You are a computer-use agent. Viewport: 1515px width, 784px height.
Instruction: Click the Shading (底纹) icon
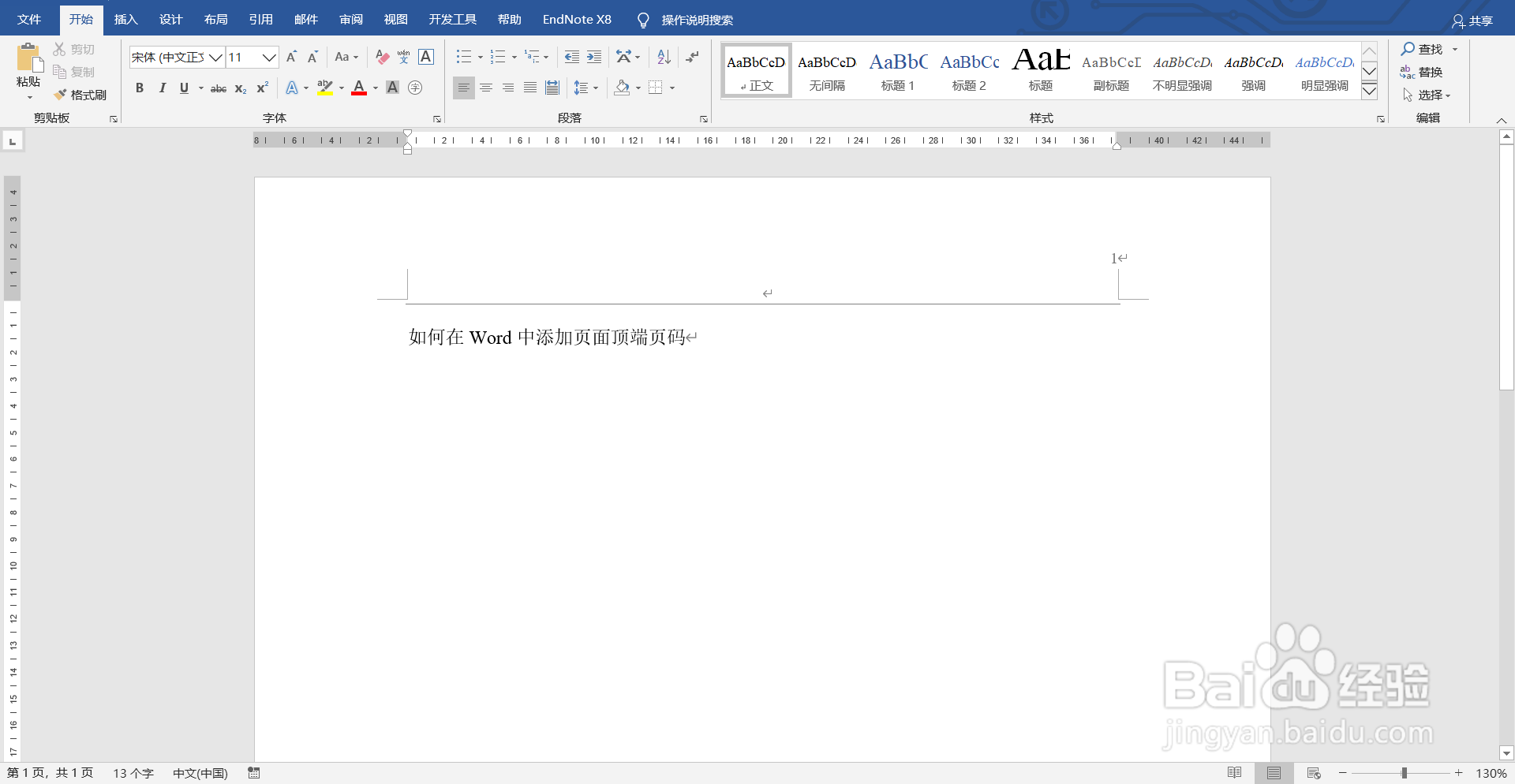pos(621,88)
